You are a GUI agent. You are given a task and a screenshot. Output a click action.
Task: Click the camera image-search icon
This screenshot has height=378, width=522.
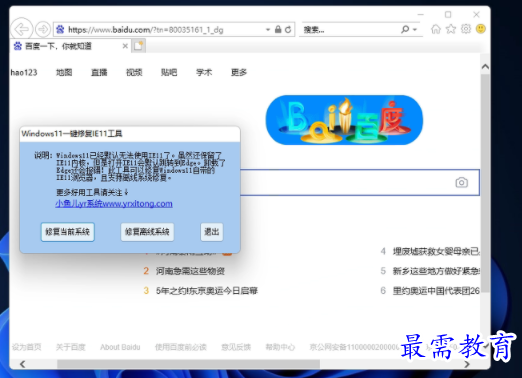tap(462, 182)
